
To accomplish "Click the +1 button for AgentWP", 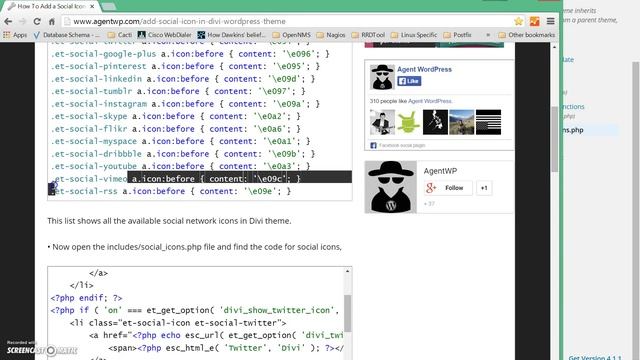I will [x=484, y=188].
